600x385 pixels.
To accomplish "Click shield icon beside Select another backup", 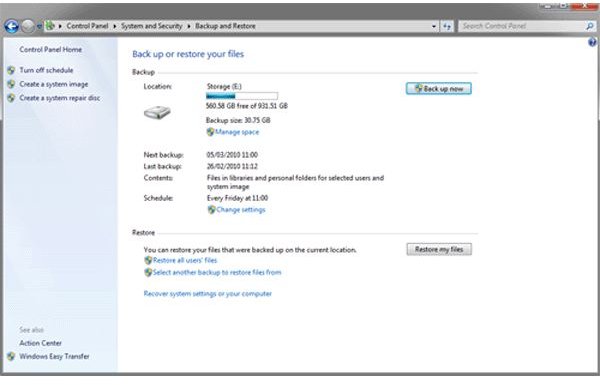I will coord(148,272).
